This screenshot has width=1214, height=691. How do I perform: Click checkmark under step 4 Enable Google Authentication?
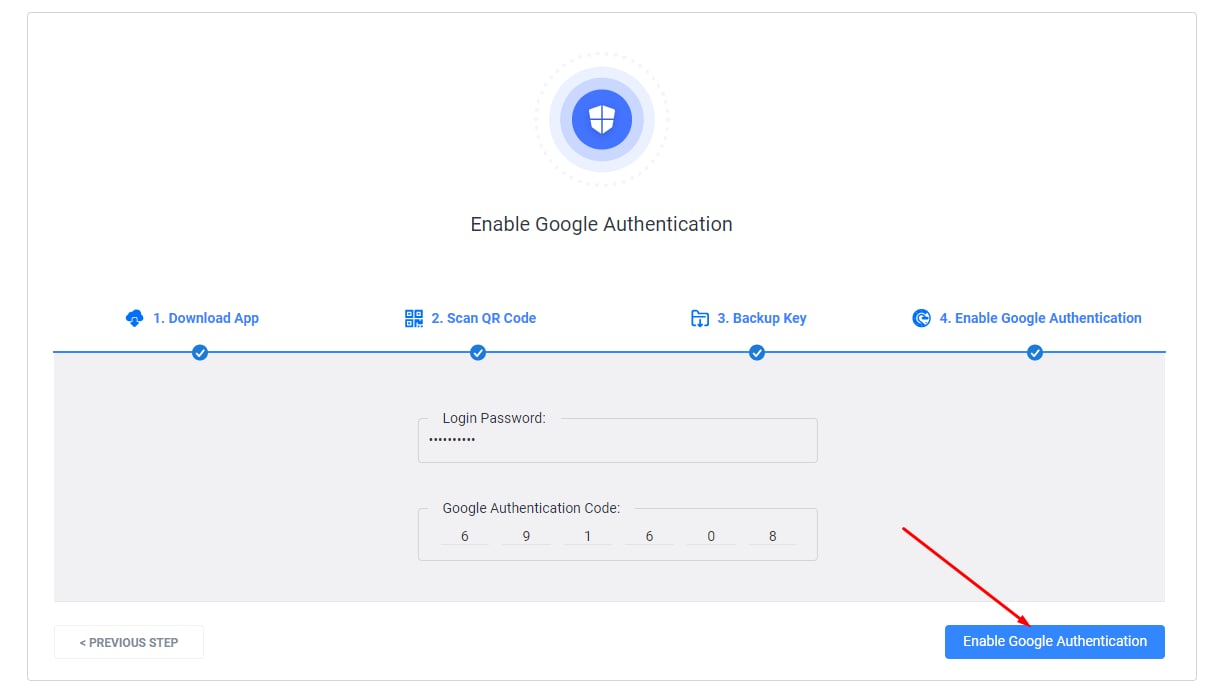click(1035, 352)
